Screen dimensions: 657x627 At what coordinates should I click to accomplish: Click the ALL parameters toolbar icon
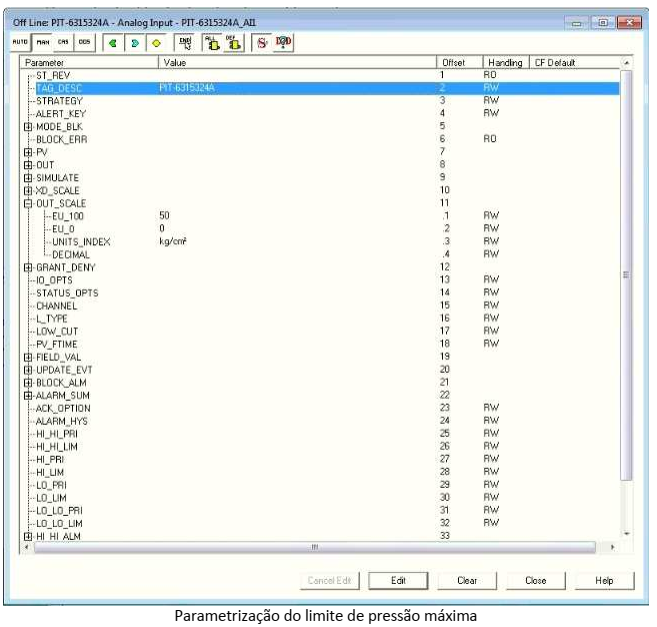213,43
